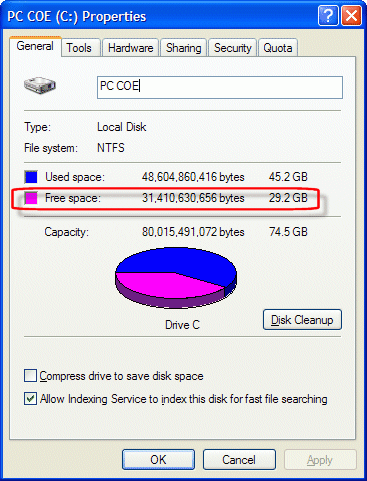367x481 pixels.
Task: Click the Apply button
Action: 320,459
